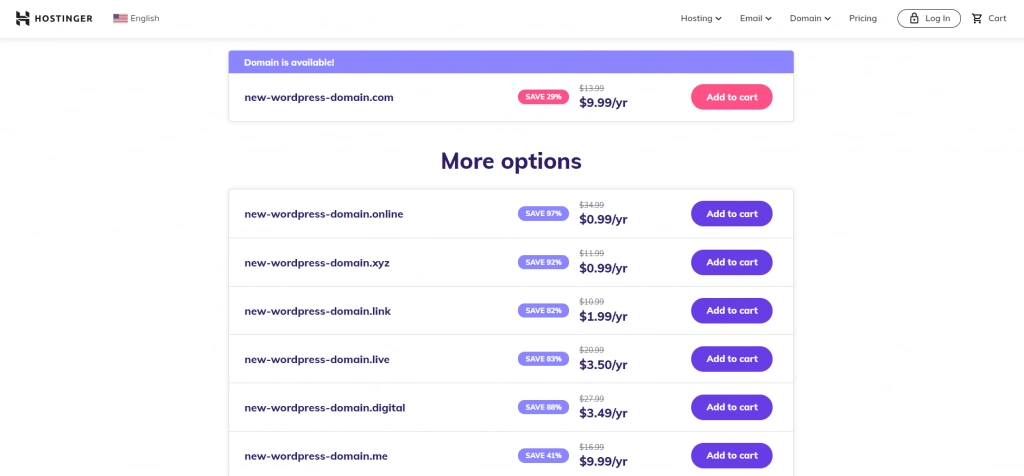Screen dimensions: 1024x476
Task: Add the .live domain to cart
Action: 731,359
